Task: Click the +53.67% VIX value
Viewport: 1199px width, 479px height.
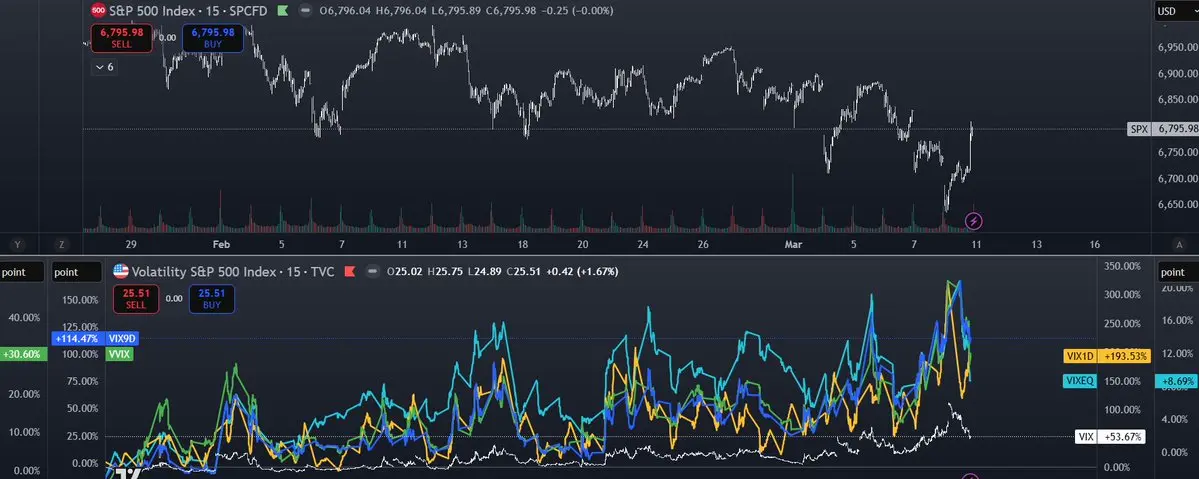Action: (x=1123, y=437)
